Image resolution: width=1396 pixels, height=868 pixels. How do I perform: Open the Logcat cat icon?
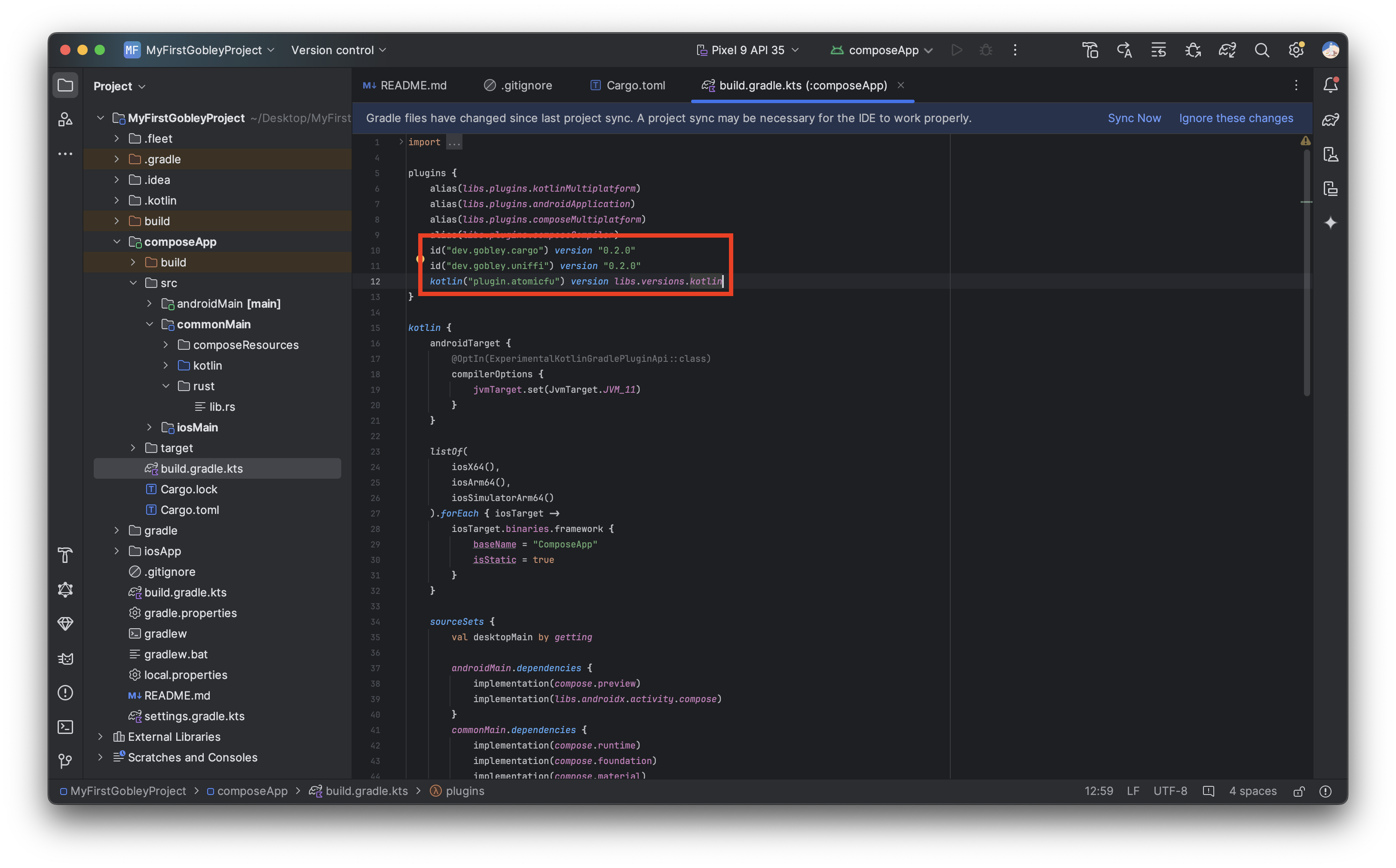[65, 658]
